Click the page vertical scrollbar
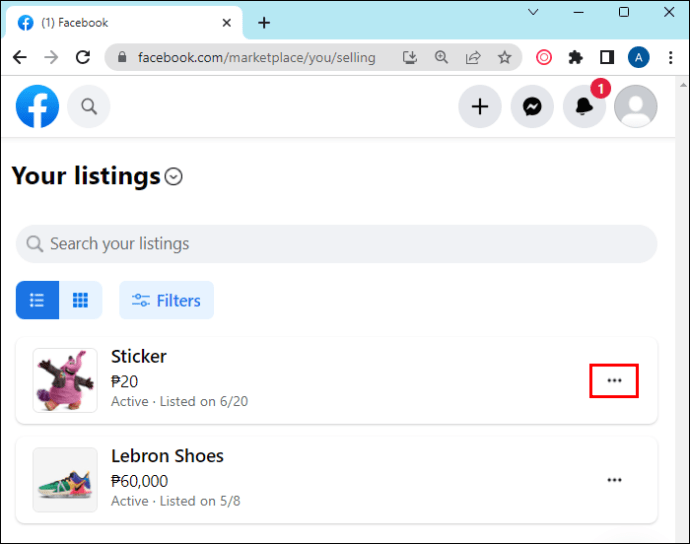The width and height of the screenshot is (690, 544). [x=683, y=309]
